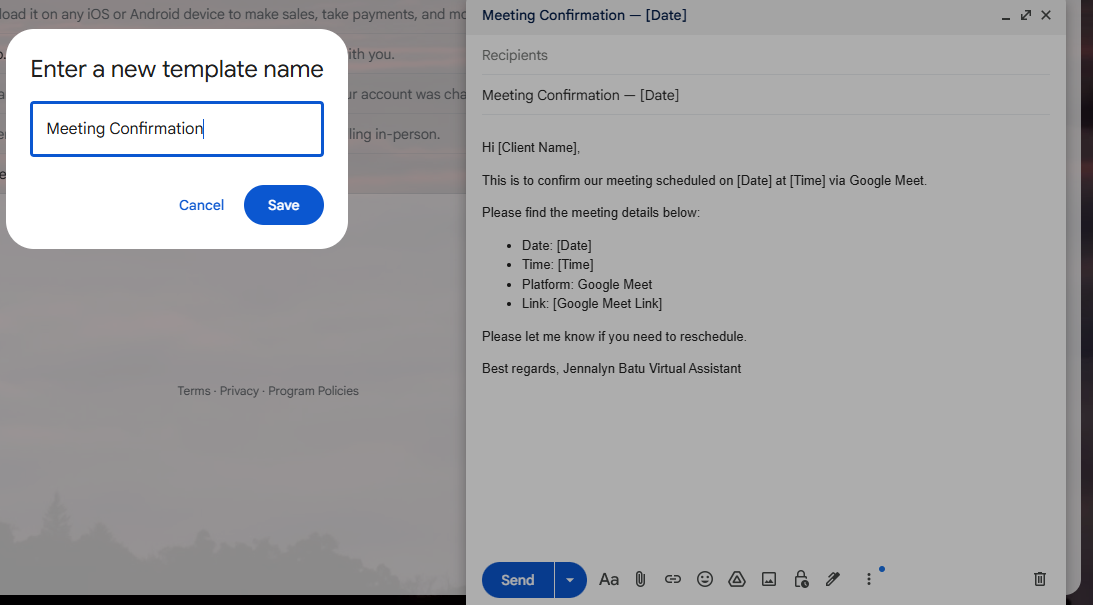
Task: Open more options three-dot menu
Action: point(869,579)
